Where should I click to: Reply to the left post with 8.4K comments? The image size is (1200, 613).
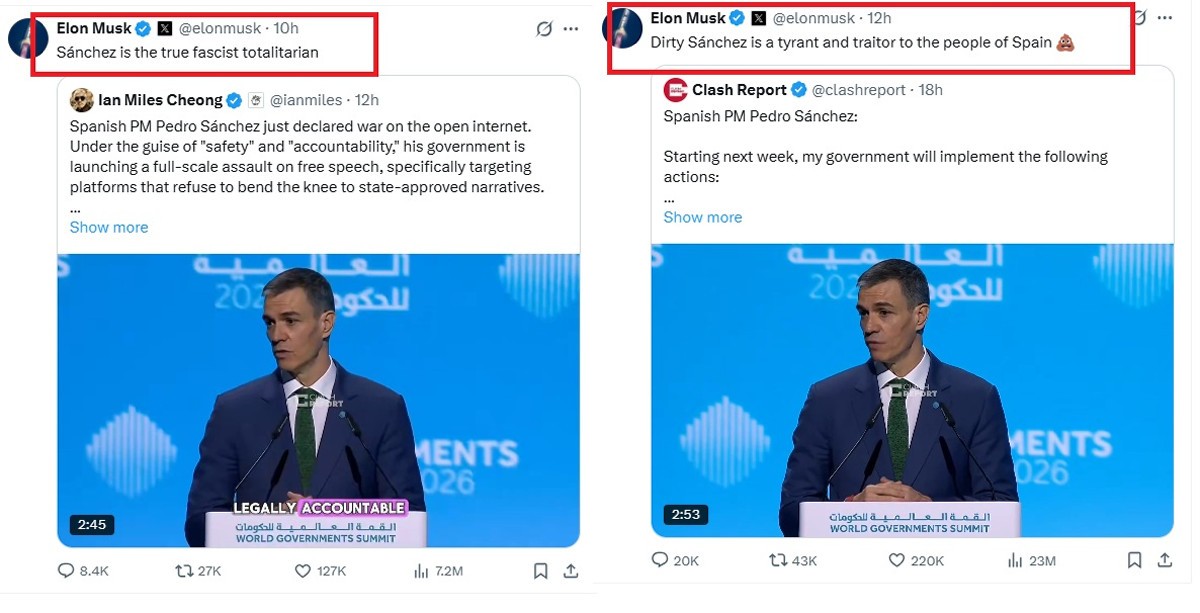pos(67,571)
